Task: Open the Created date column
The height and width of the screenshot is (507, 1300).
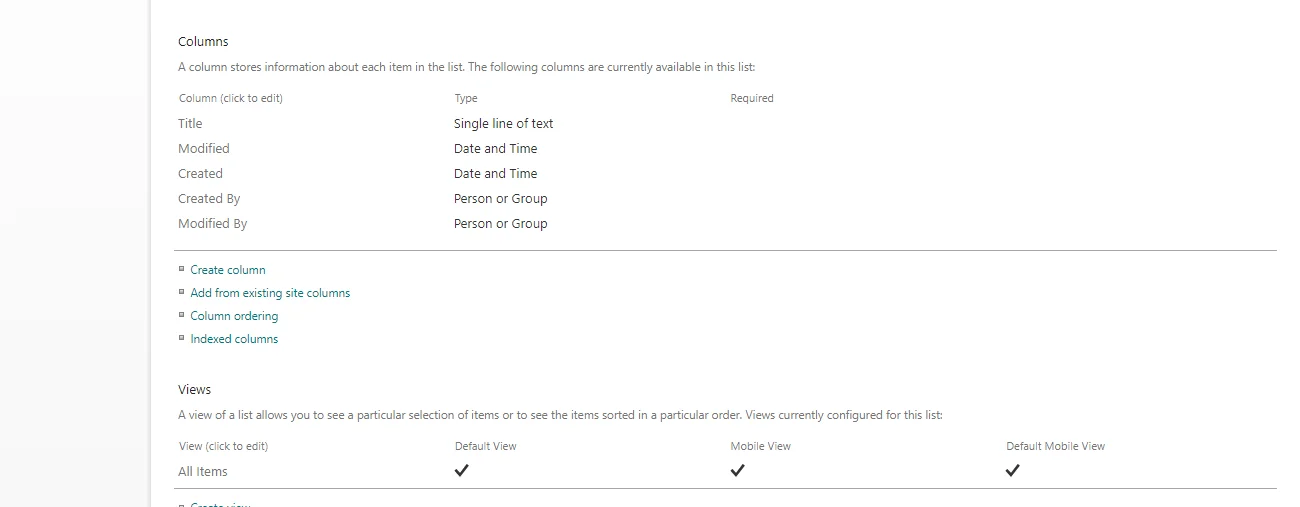Action: [200, 174]
